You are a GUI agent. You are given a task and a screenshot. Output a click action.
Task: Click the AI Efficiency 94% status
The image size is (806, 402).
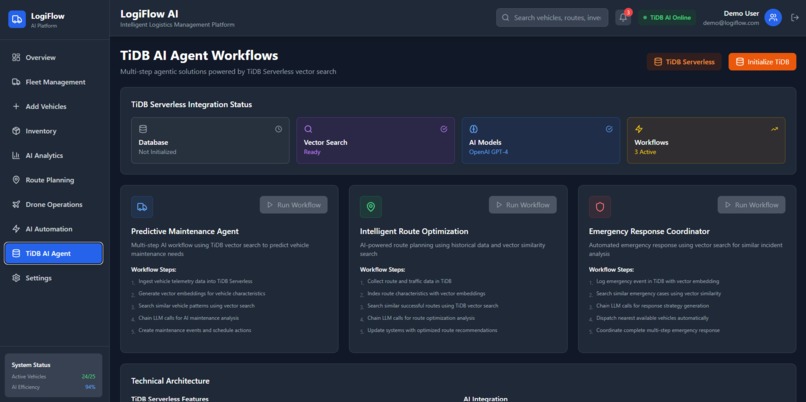click(53, 387)
